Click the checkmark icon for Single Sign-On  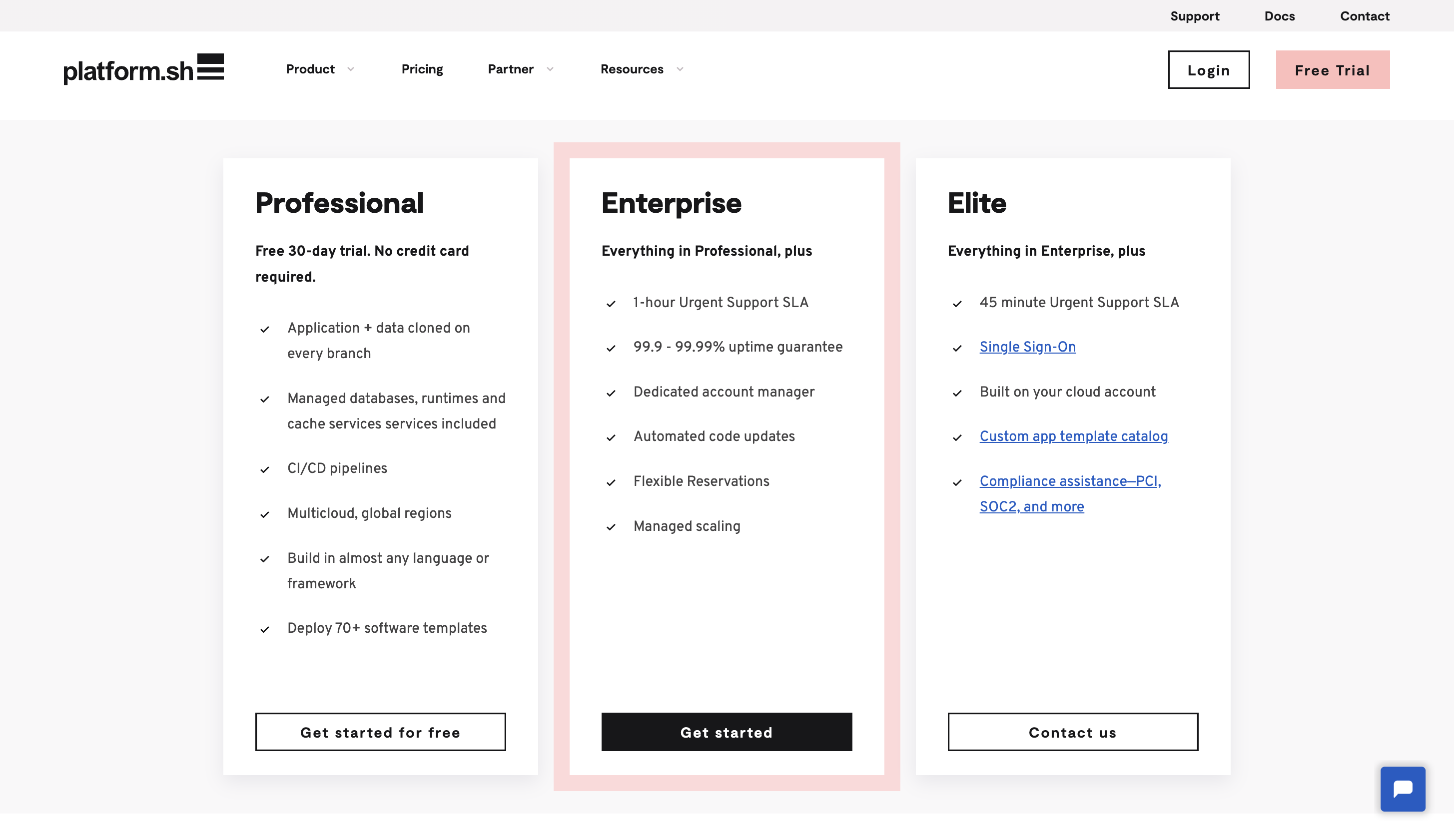click(x=958, y=347)
